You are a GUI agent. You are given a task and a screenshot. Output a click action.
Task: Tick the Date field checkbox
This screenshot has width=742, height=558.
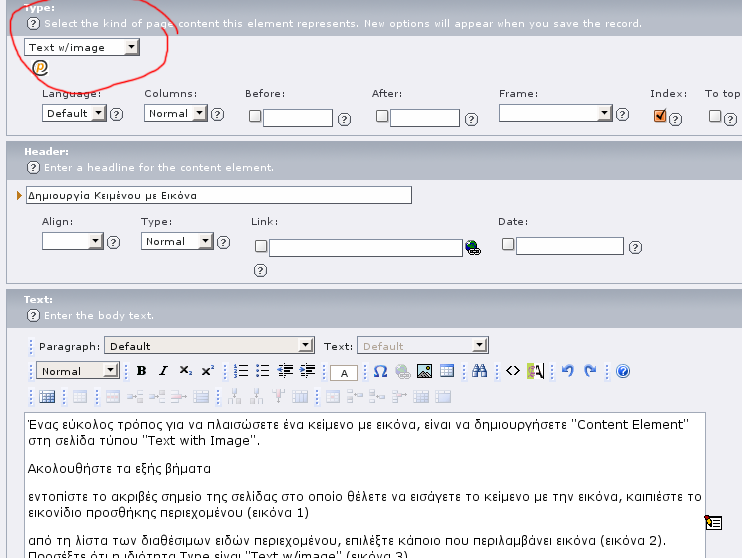click(508, 244)
